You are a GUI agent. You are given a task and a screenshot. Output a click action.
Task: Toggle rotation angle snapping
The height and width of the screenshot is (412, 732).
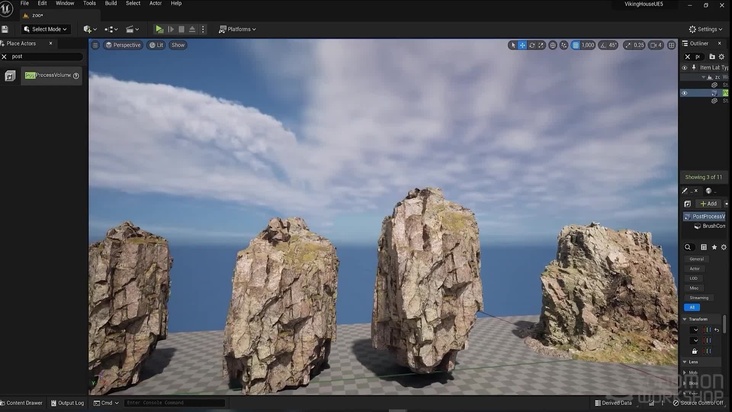(x=603, y=45)
